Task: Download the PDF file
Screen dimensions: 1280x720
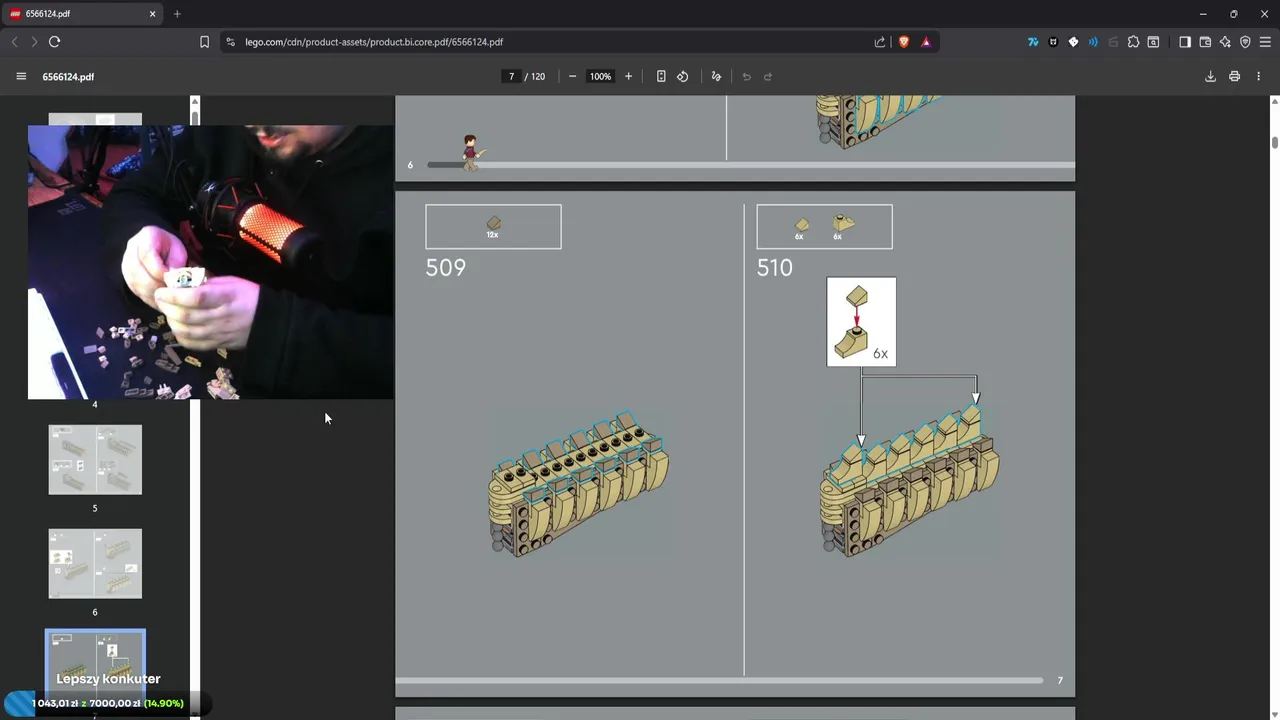Action: (1210, 76)
